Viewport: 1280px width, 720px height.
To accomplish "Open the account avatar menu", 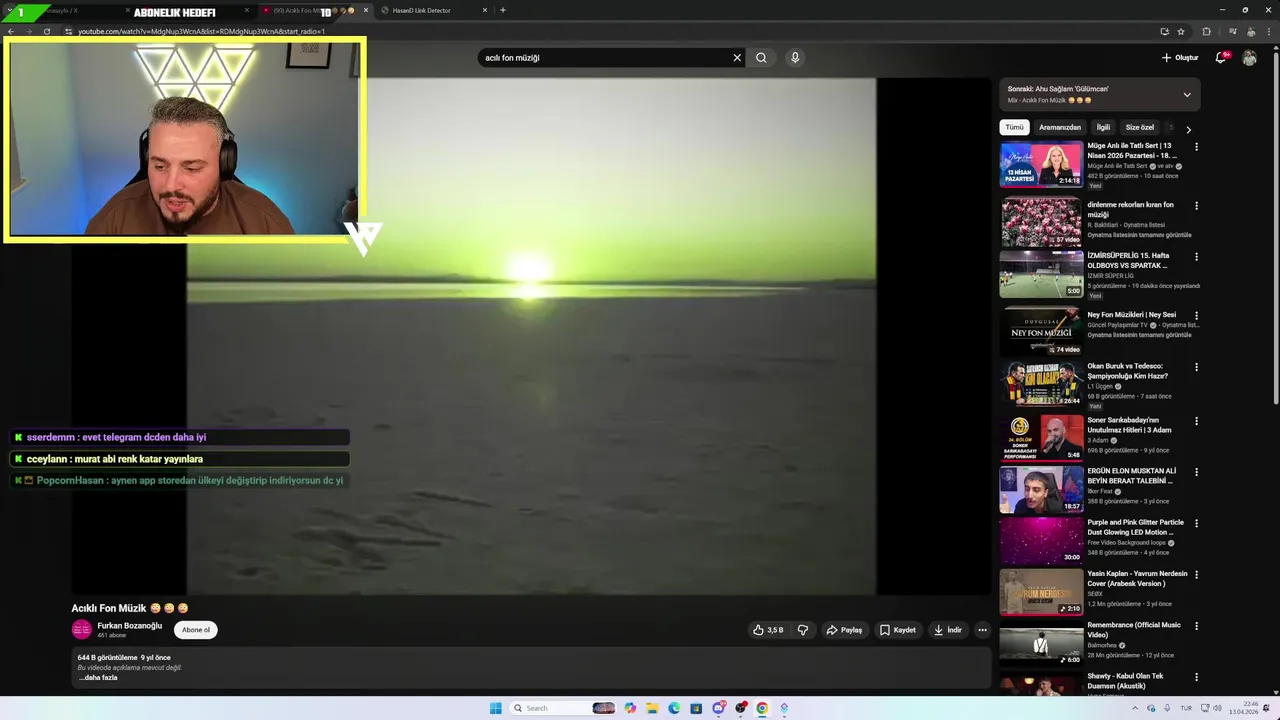I will 1249,58.
